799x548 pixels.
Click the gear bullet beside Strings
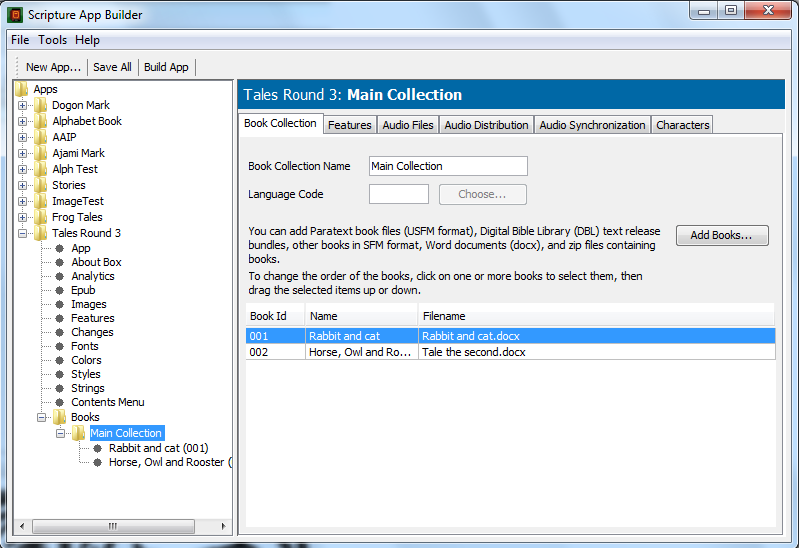point(60,388)
